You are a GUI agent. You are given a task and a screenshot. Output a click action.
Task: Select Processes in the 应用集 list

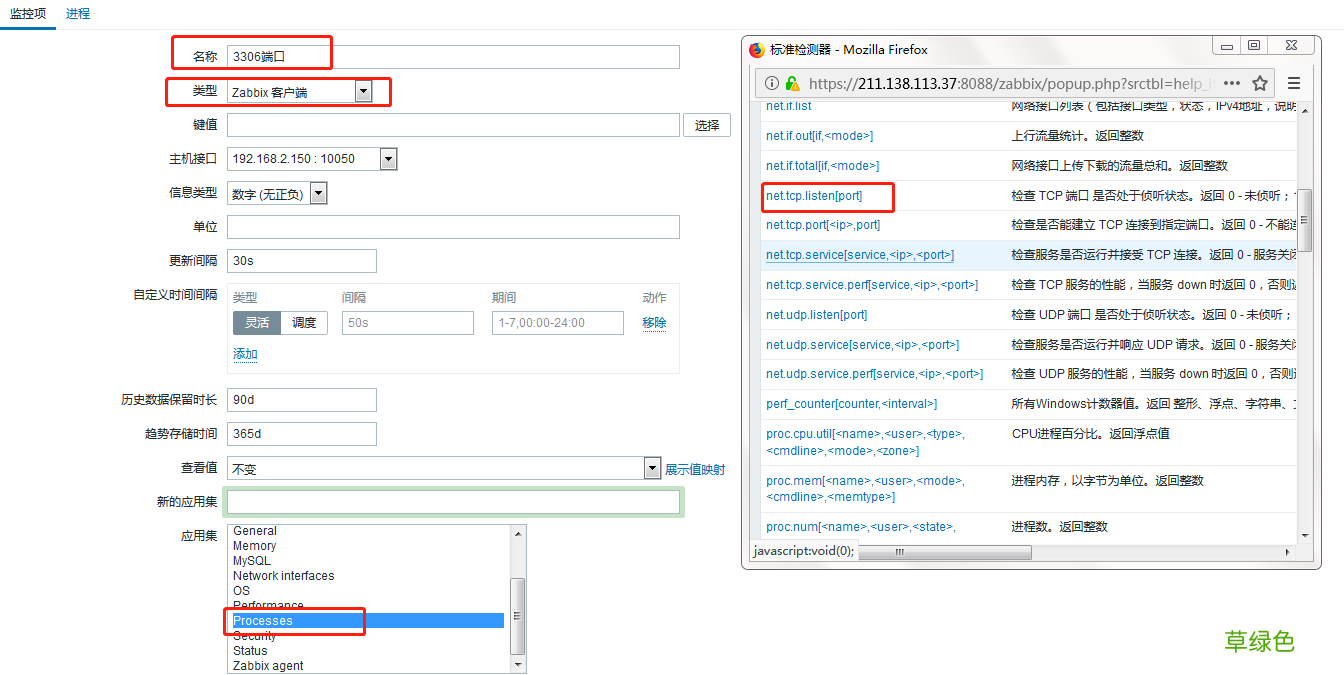(x=368, y=621)
